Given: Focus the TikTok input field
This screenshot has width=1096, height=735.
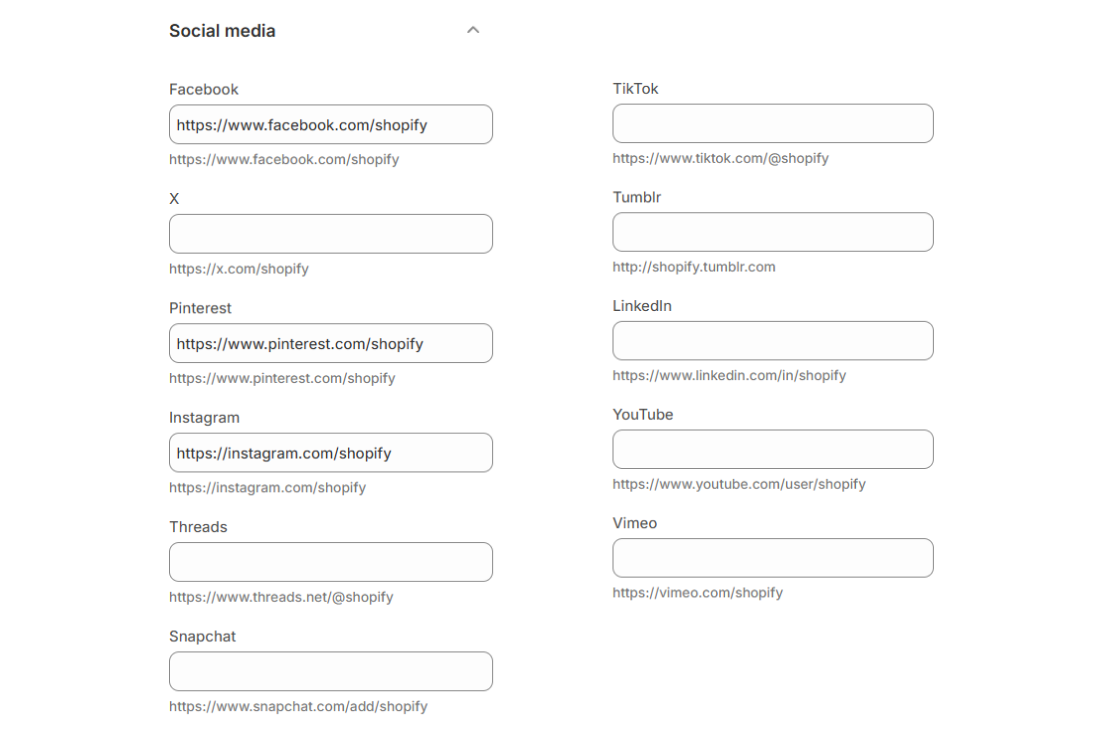Looking at the screenshot, I should (772, 124).
